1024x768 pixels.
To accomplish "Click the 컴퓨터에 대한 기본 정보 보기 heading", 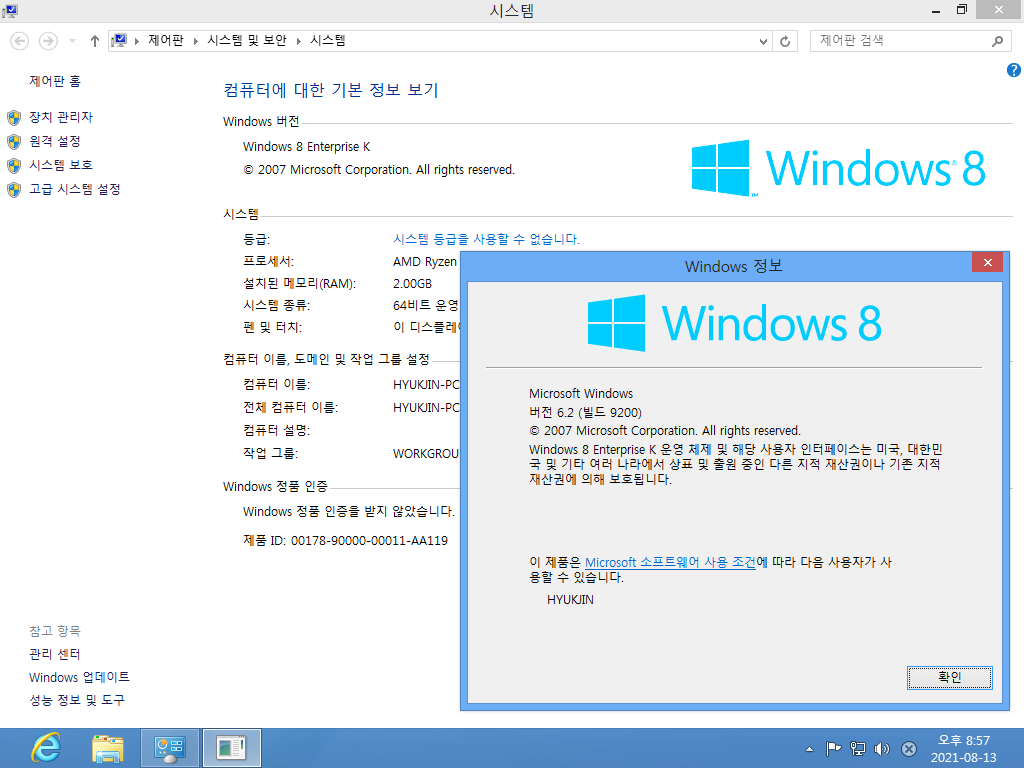I will 330,89.
